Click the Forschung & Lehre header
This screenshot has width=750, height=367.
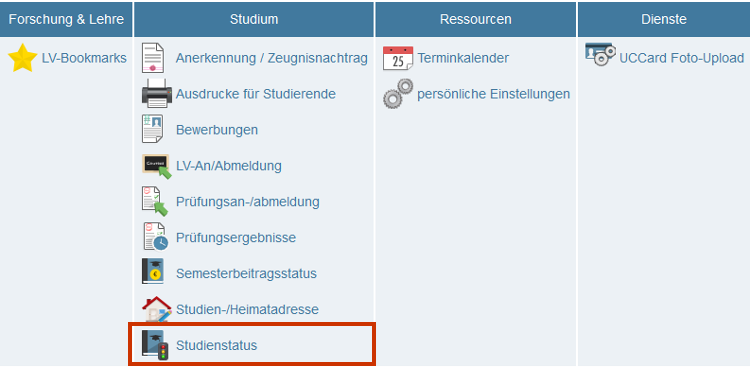66,19
